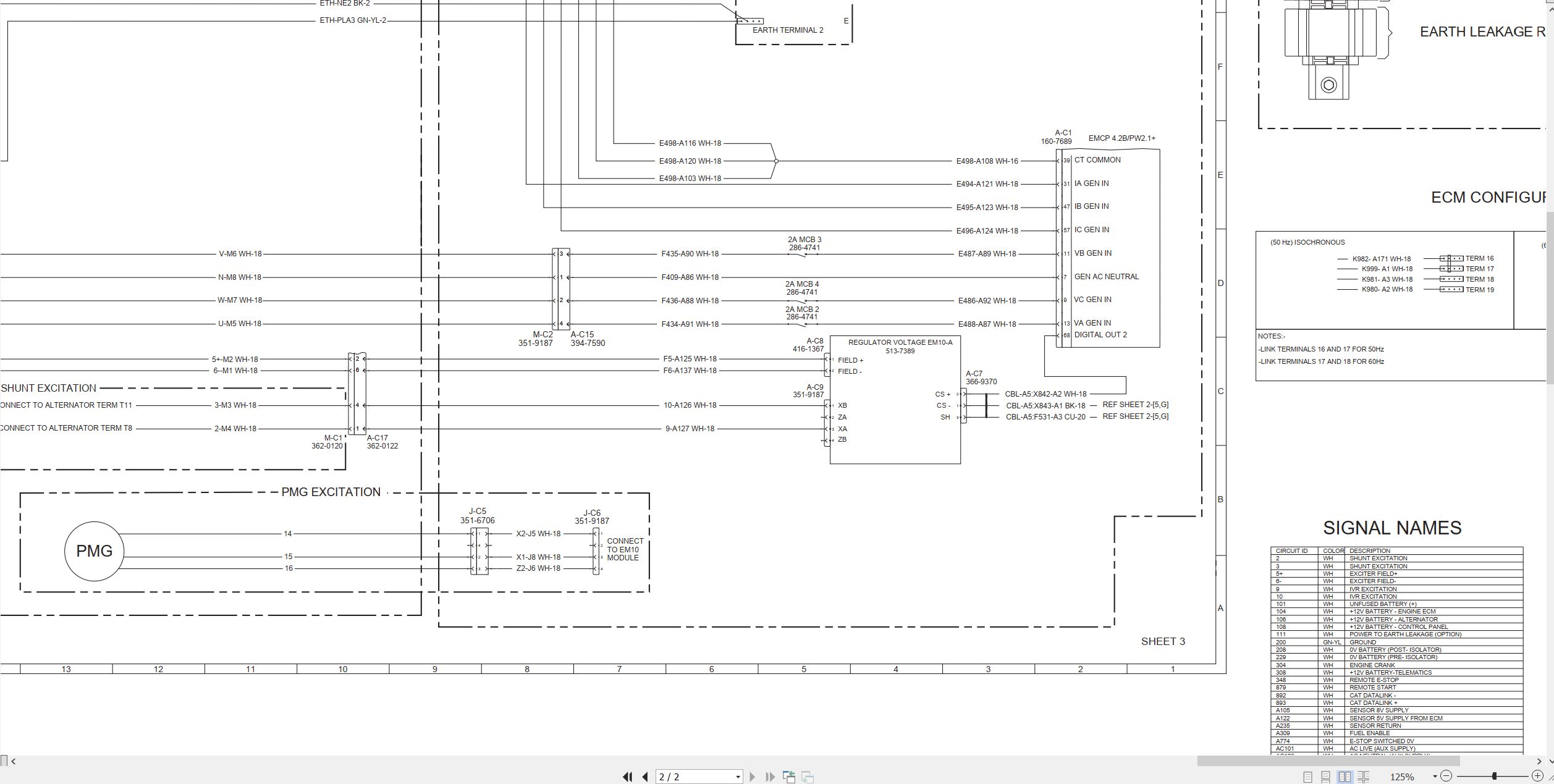
Task: Click the TERM 16 terminal label
Action: 1479,259
